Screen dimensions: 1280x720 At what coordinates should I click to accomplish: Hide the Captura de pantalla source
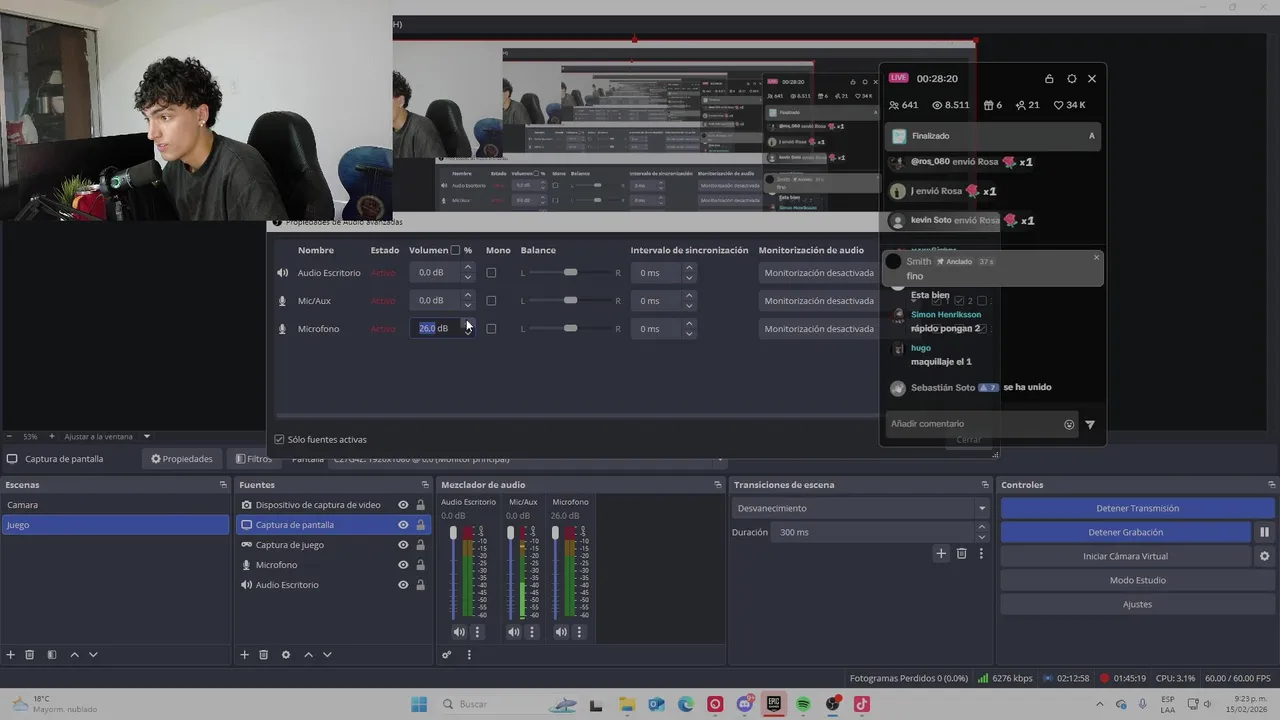click(x=403, y=525)
